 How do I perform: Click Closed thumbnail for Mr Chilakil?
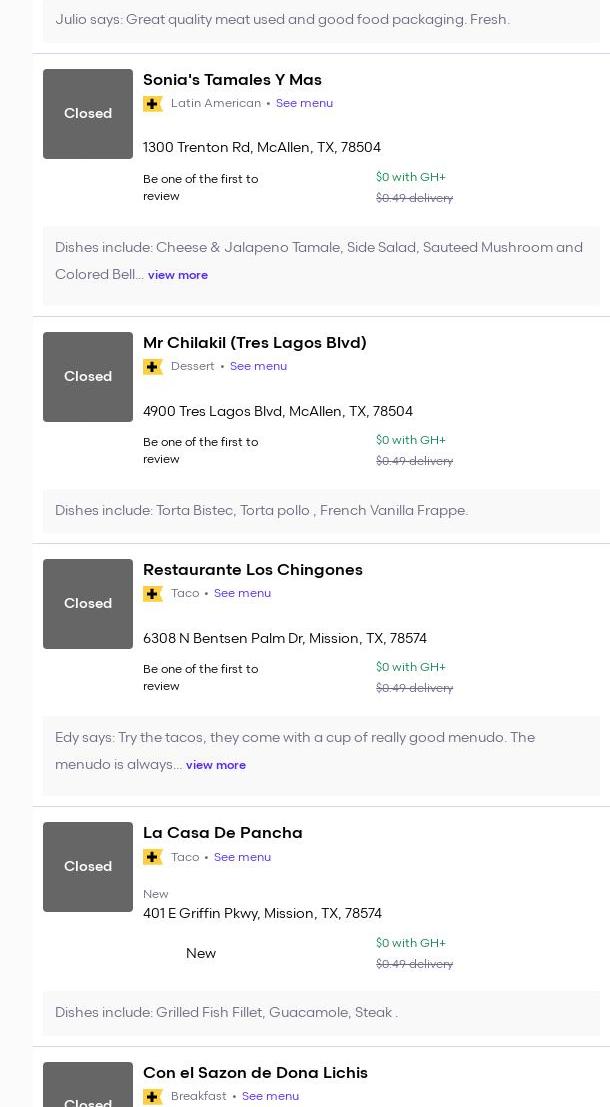click(x=88, y=377)
